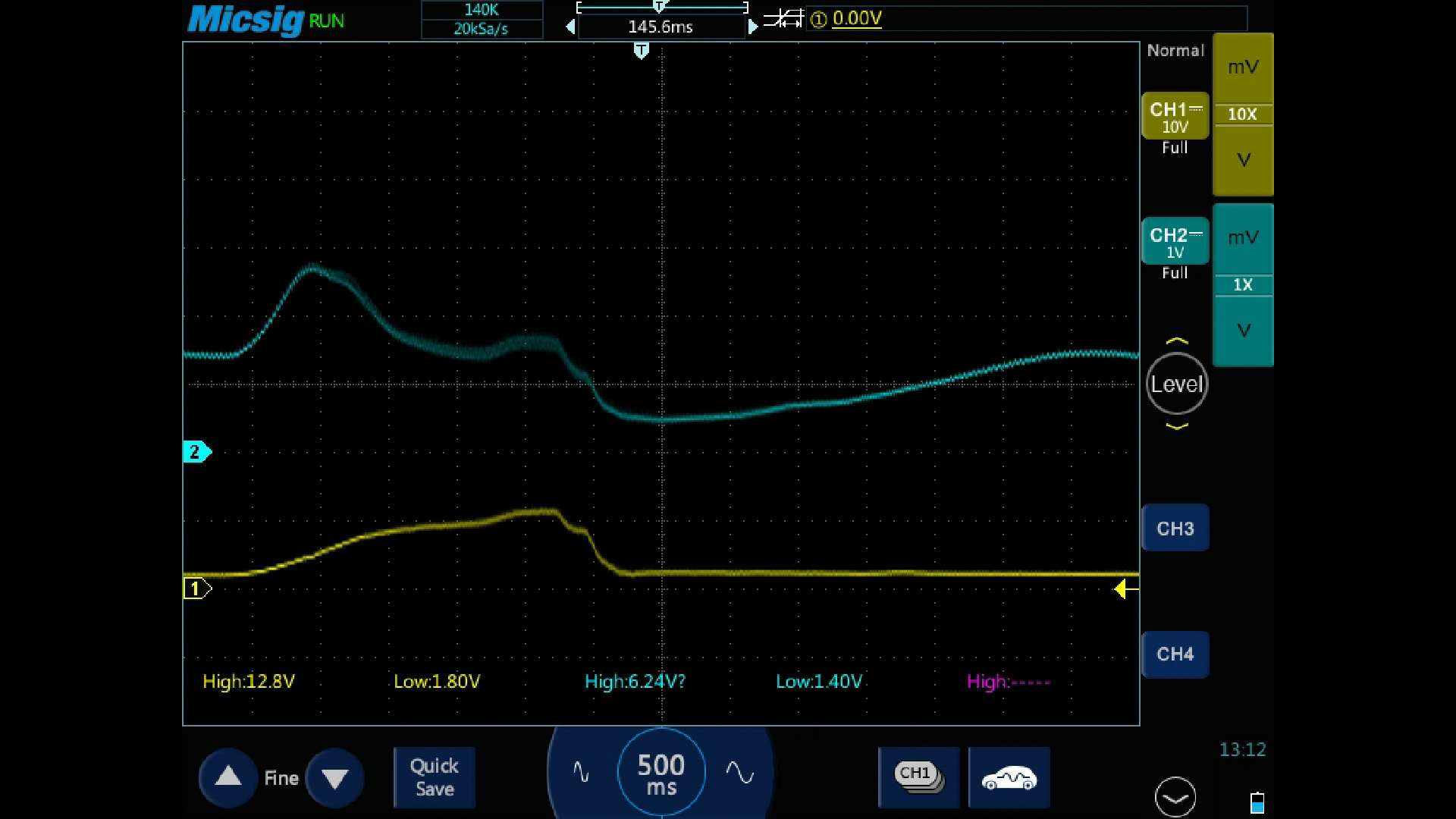This screenshot has height=819, width=1456.
Task: Enable channel CH3
Action: point(1175,529)
